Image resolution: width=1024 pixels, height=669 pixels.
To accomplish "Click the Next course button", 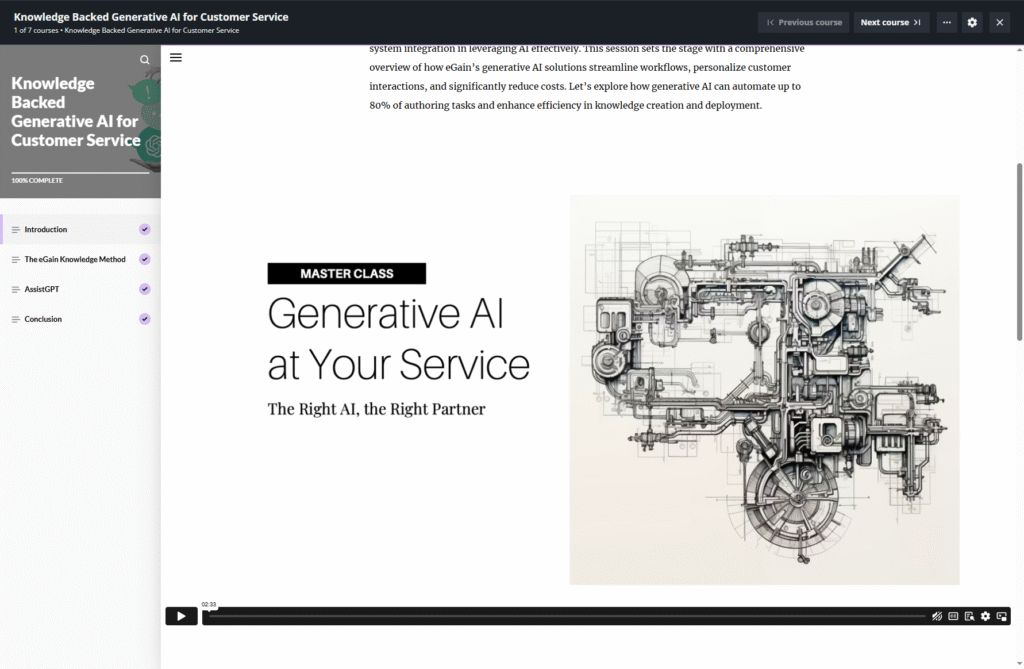I will (891, 22).
